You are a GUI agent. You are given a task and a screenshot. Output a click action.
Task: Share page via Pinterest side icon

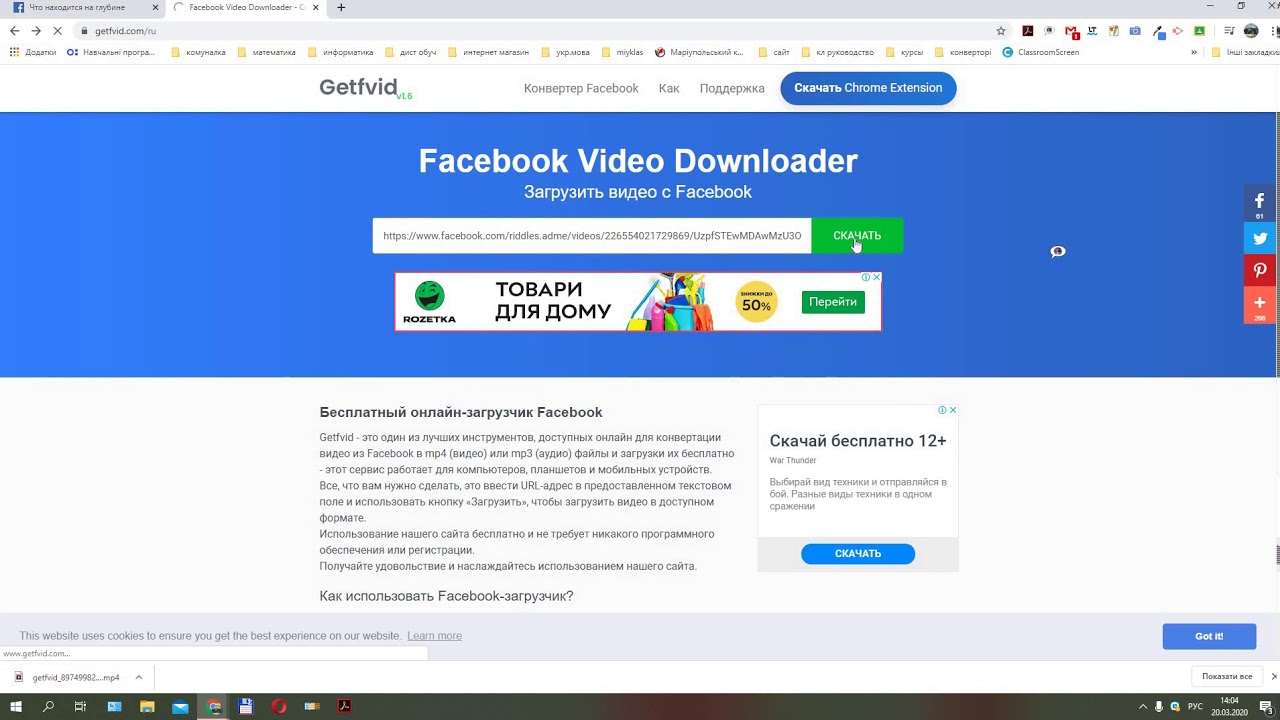(x=1260, y=270)
